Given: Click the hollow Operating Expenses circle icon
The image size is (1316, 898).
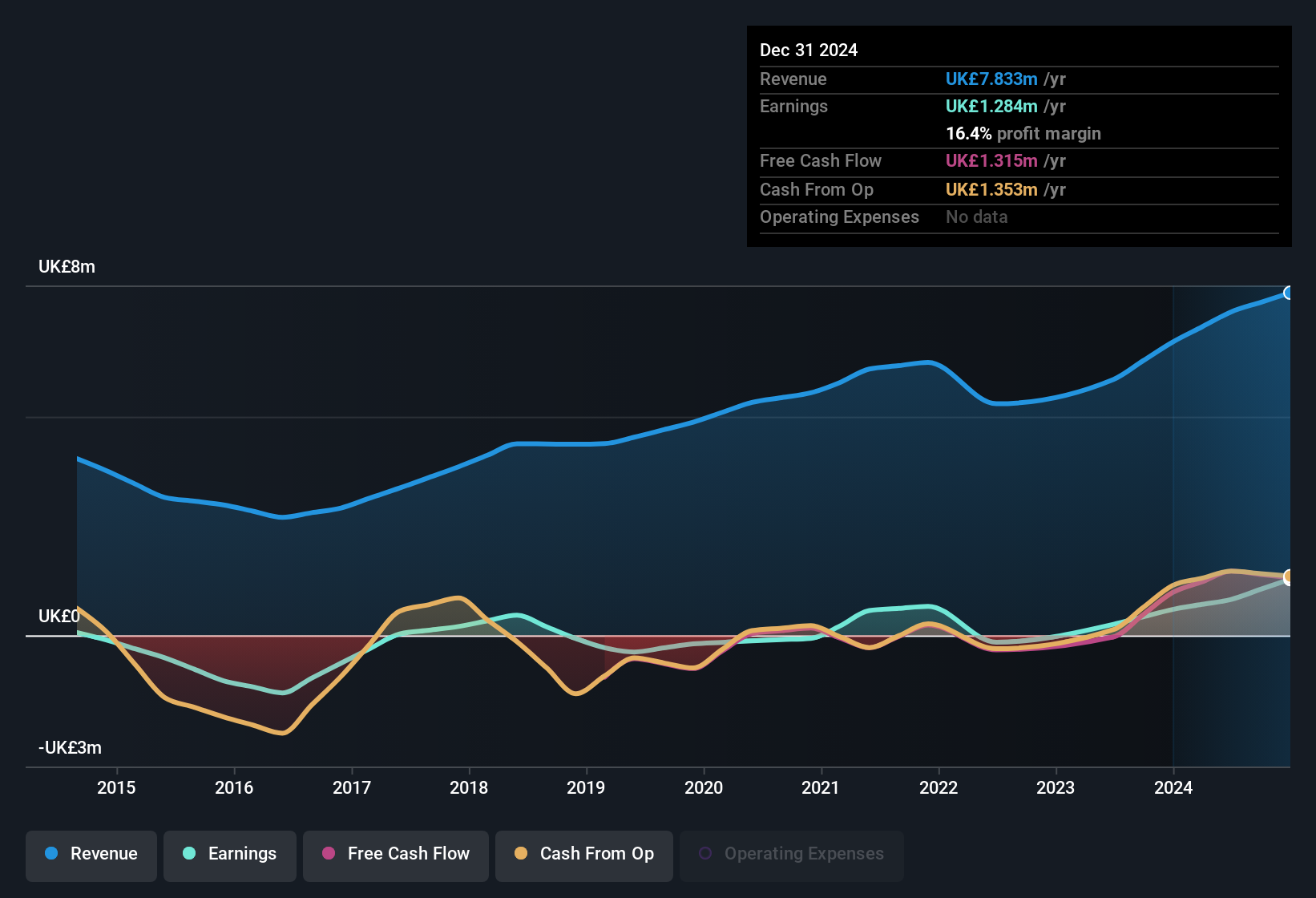Looking at the screenshot, I should [x=705, y=853].
